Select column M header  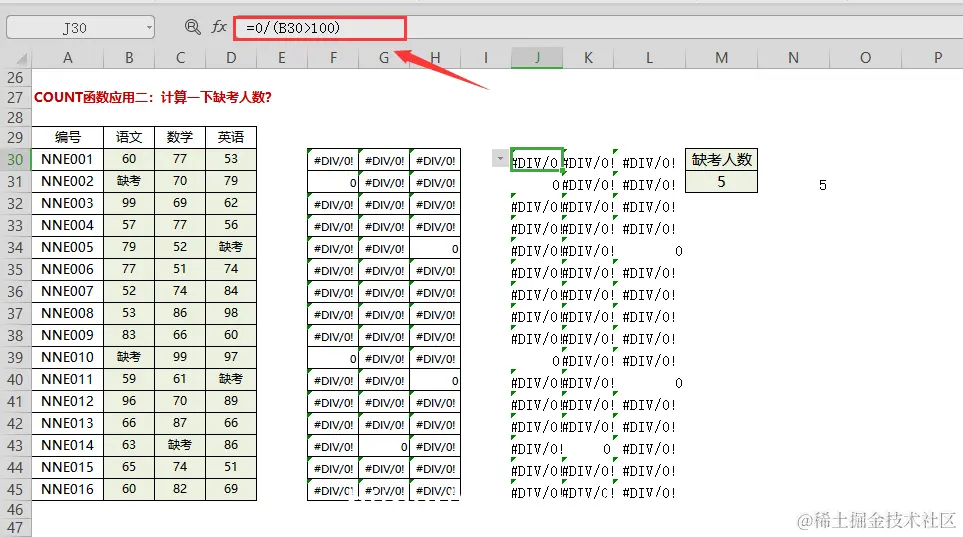pyautogui.click(x=721, y=58)
